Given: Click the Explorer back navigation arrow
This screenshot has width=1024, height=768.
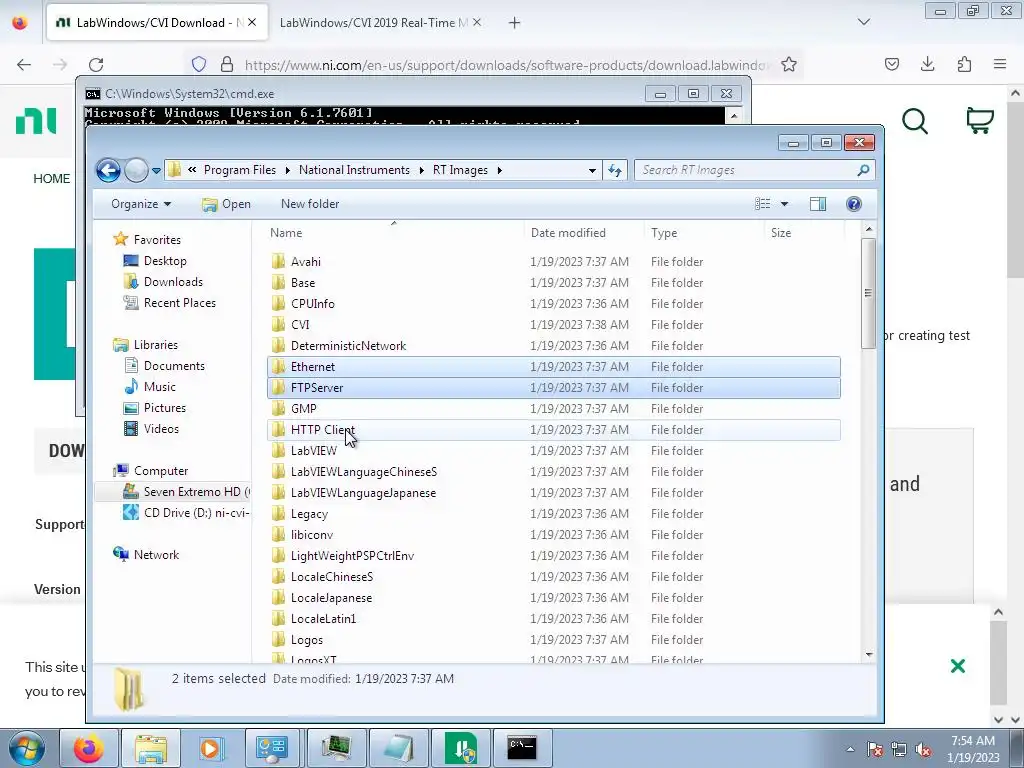Looking at the screenshot, I should pos(108,170).
